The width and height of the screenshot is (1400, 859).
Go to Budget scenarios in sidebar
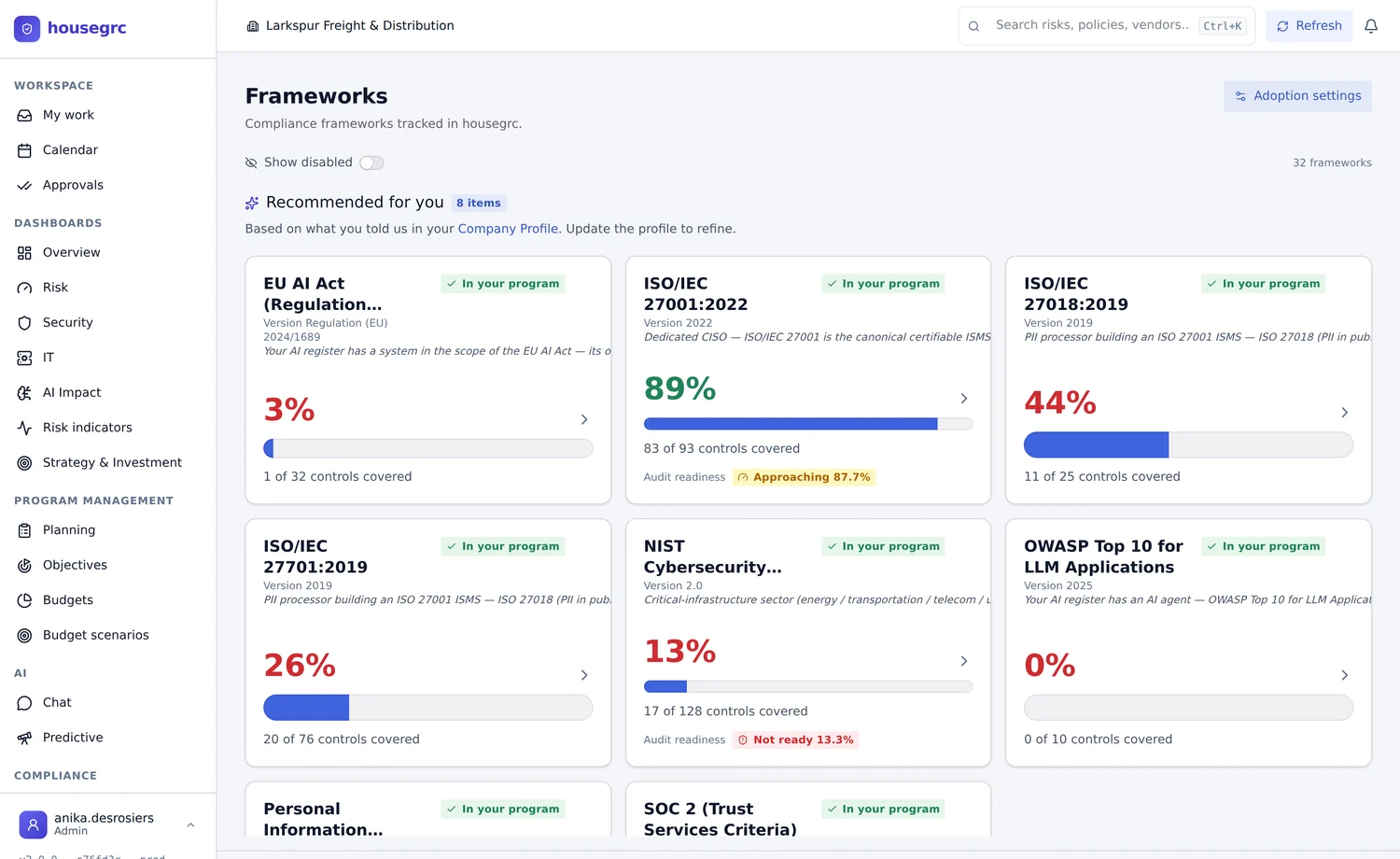pos(108,636)
